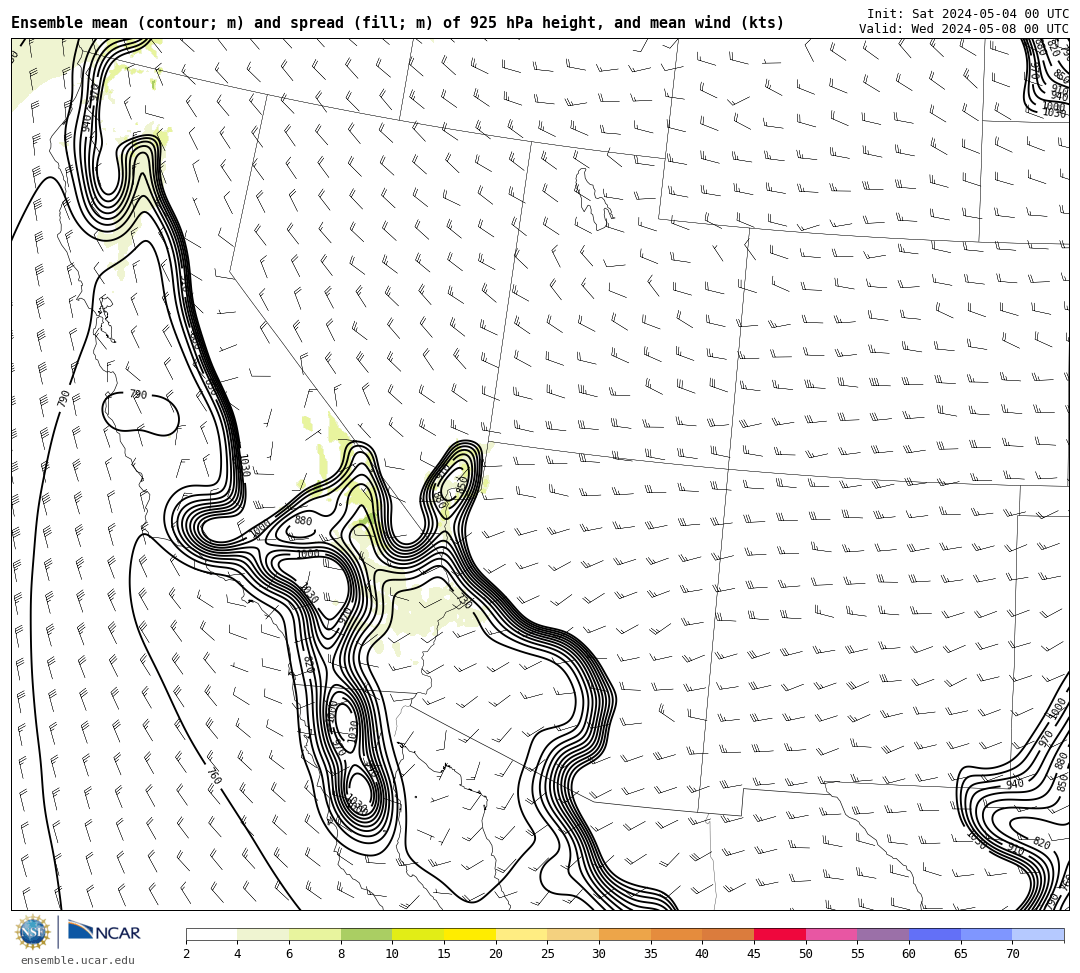Pick the orange 30–35 color bar segment

(625, 934)
